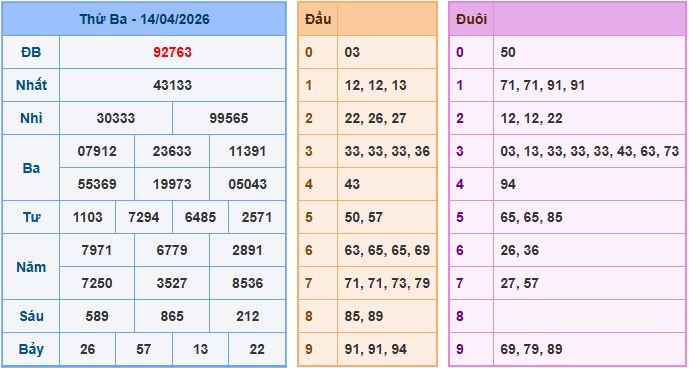Click "22, 26, 27" in Đầu table
This screenshot has height=368, width=689.
[375, 118]
